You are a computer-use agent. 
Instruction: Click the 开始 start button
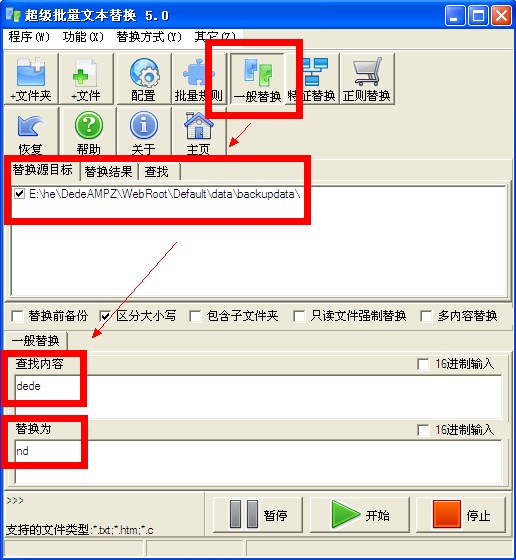coord(360,515)
